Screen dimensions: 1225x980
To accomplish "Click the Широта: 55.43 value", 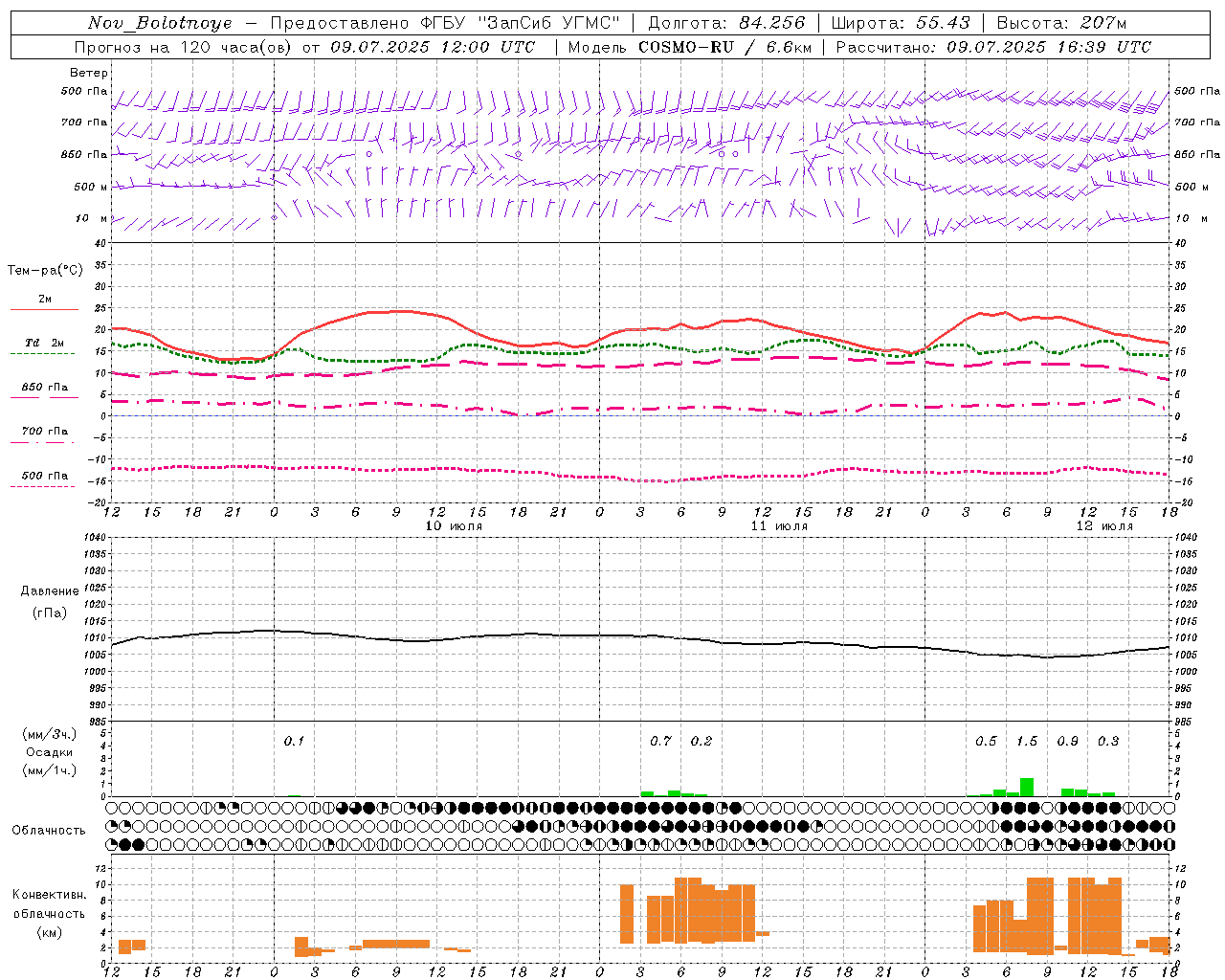I will point(902,23).
